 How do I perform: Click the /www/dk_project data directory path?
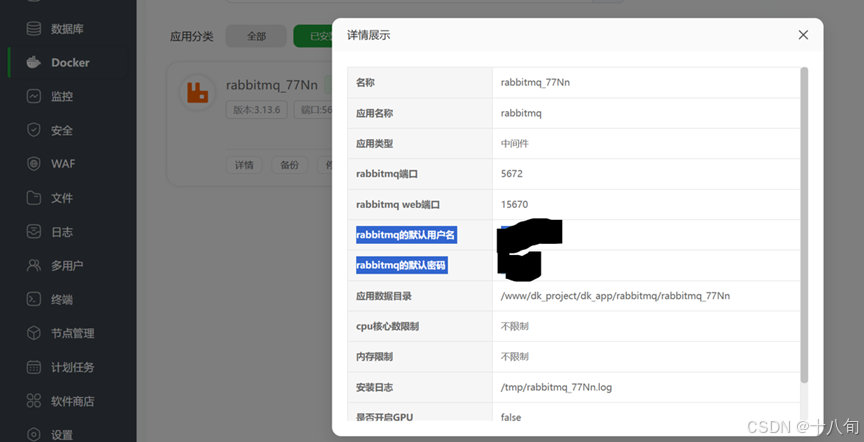click(x=615, y=296)
